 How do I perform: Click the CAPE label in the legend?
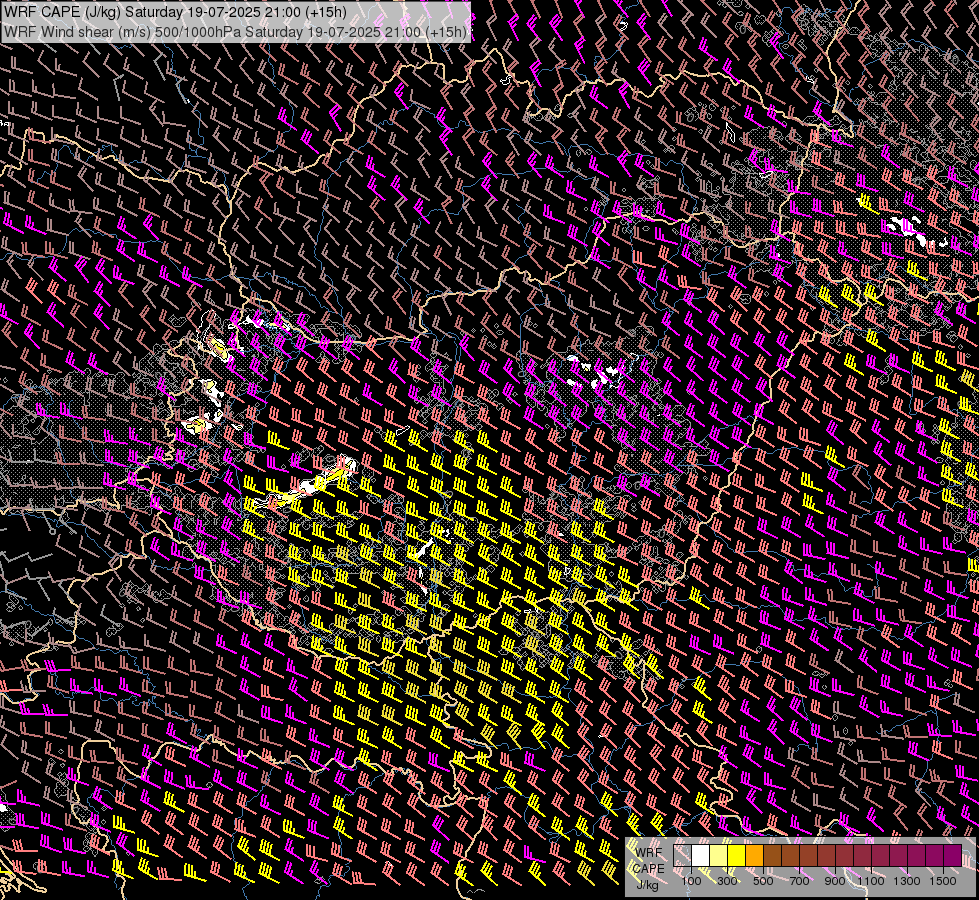click(648, 869)
